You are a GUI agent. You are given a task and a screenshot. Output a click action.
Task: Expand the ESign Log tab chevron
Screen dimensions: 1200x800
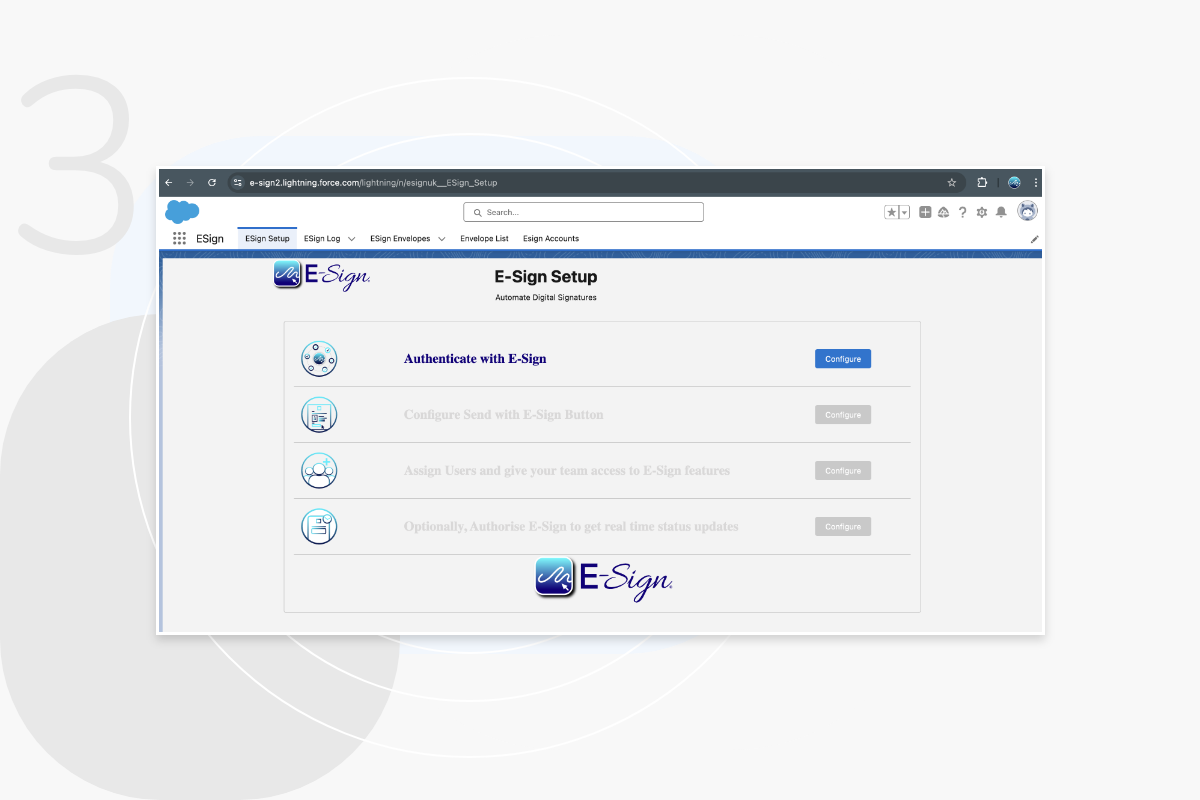coord(351,239)
